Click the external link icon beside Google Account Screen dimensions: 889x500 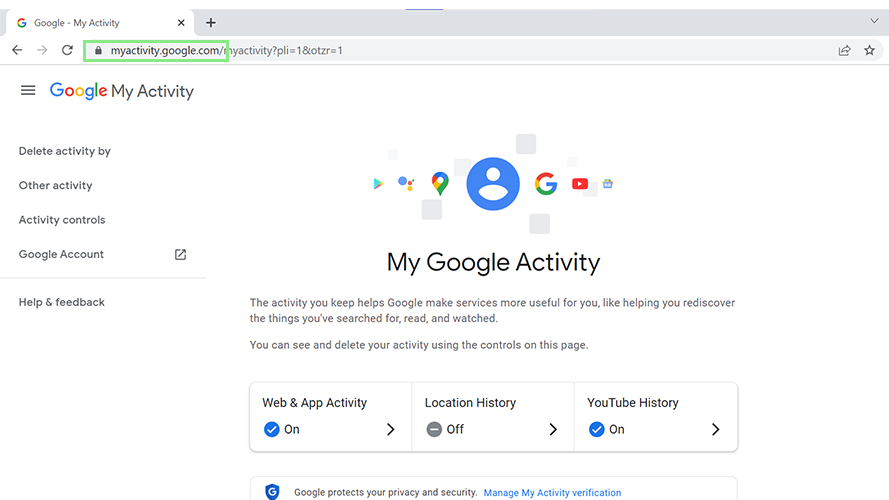(x=180, y=255)
